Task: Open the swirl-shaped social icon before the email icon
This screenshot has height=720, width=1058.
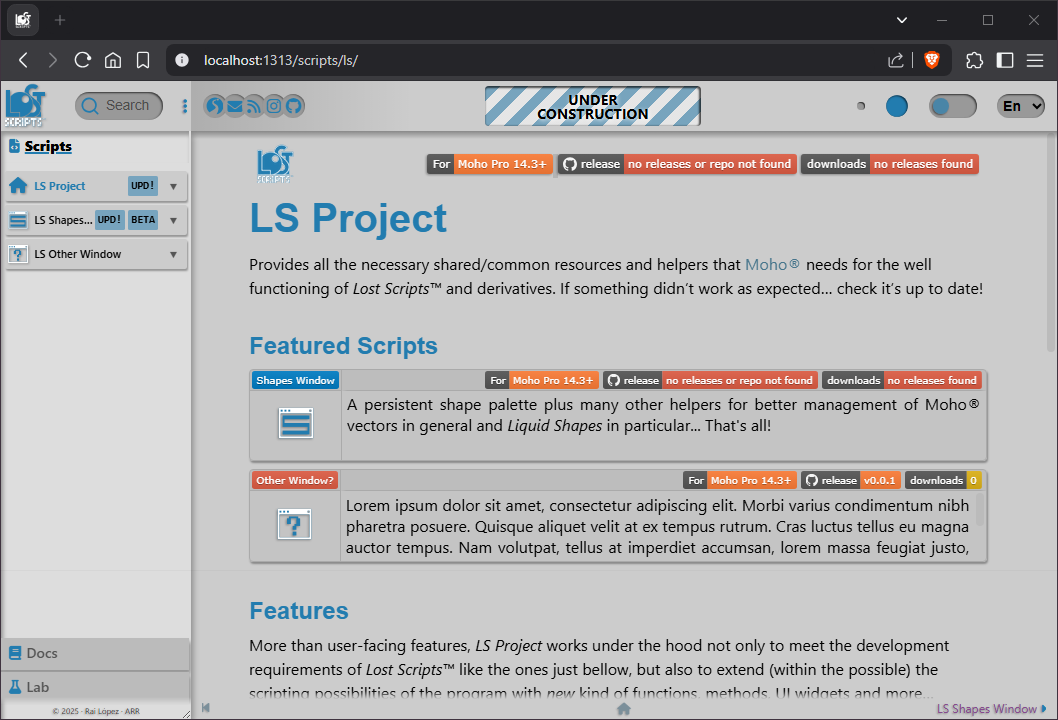Action: tap(215, 106)
